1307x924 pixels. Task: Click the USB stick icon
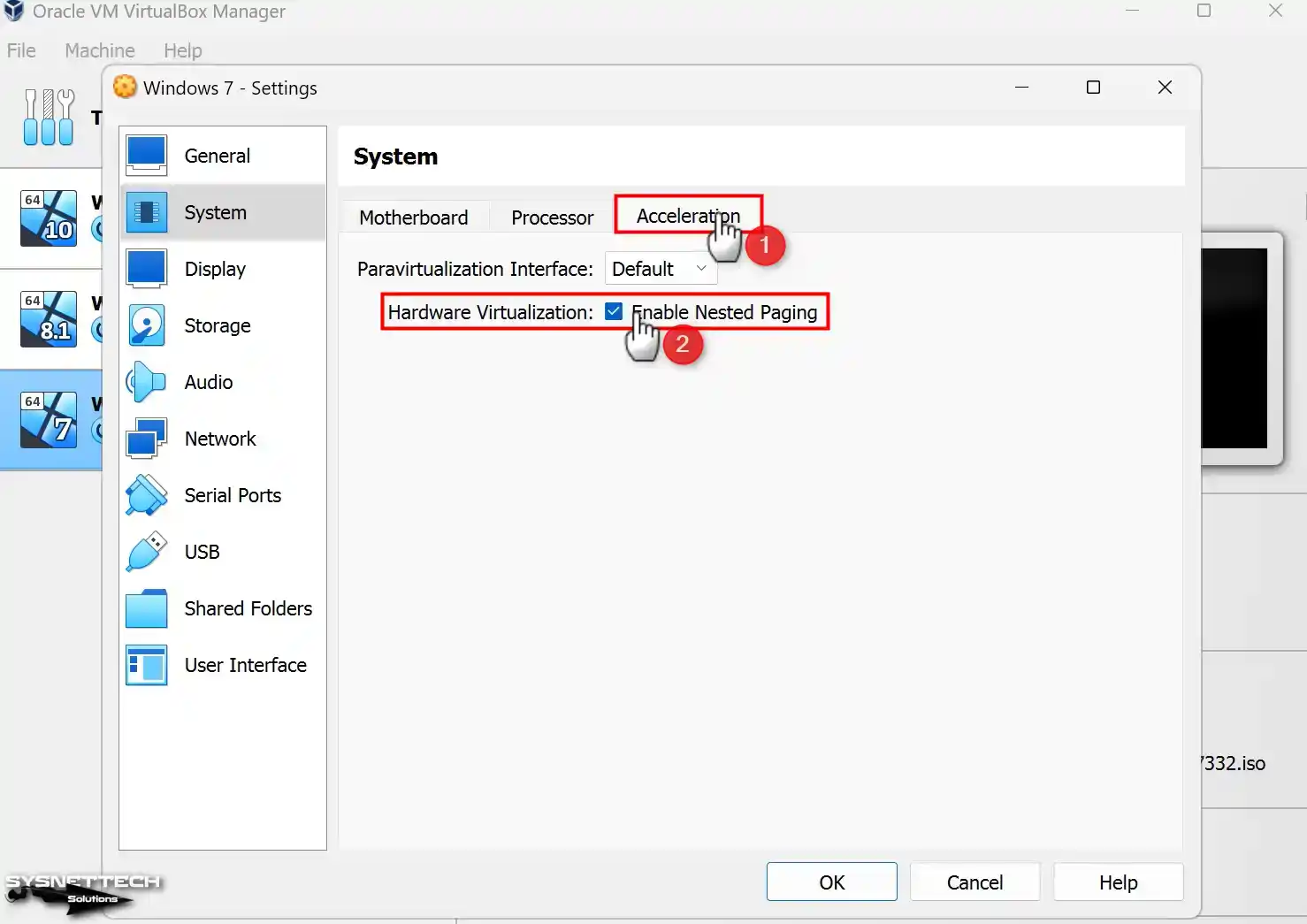146,552
